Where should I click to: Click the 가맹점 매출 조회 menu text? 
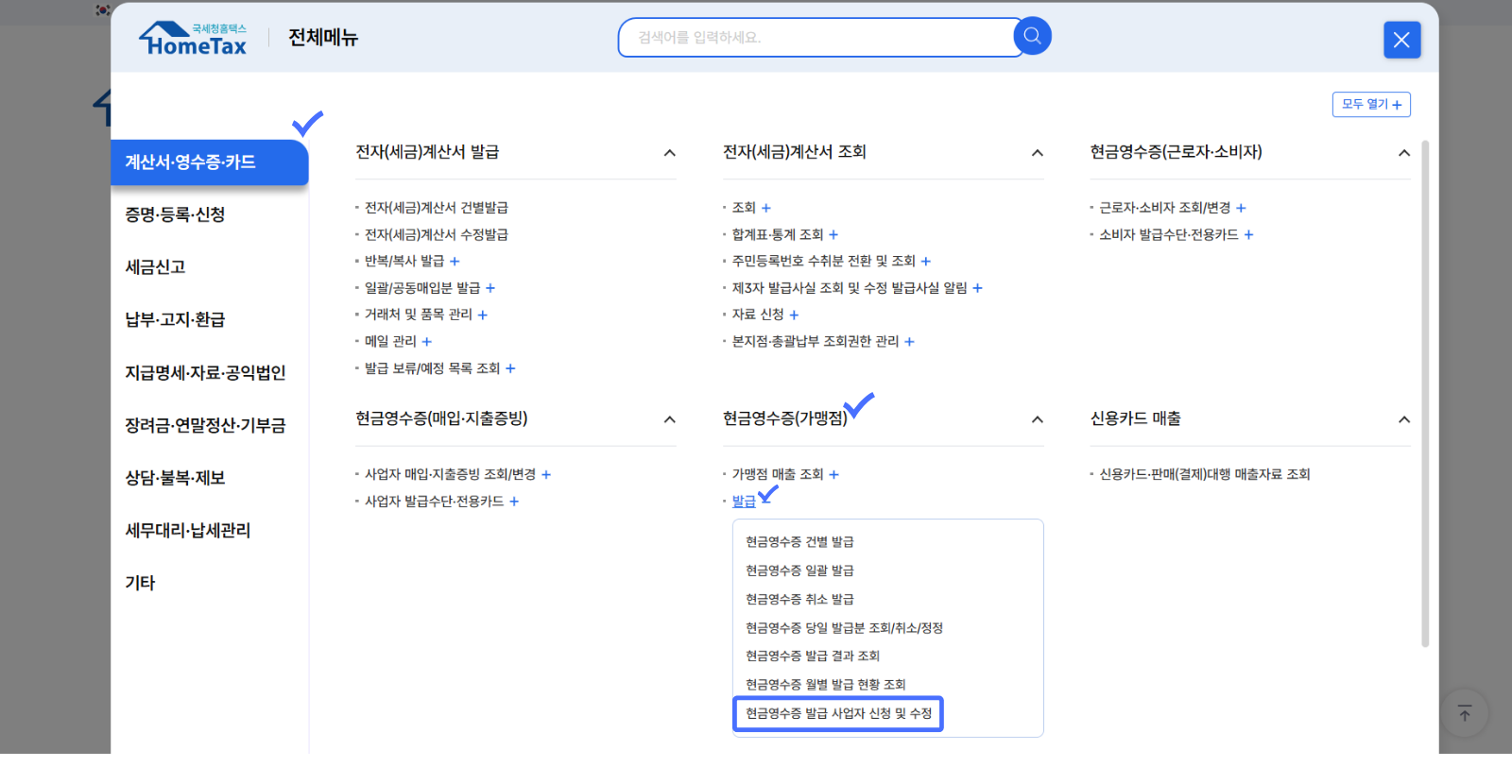[778, 474]
